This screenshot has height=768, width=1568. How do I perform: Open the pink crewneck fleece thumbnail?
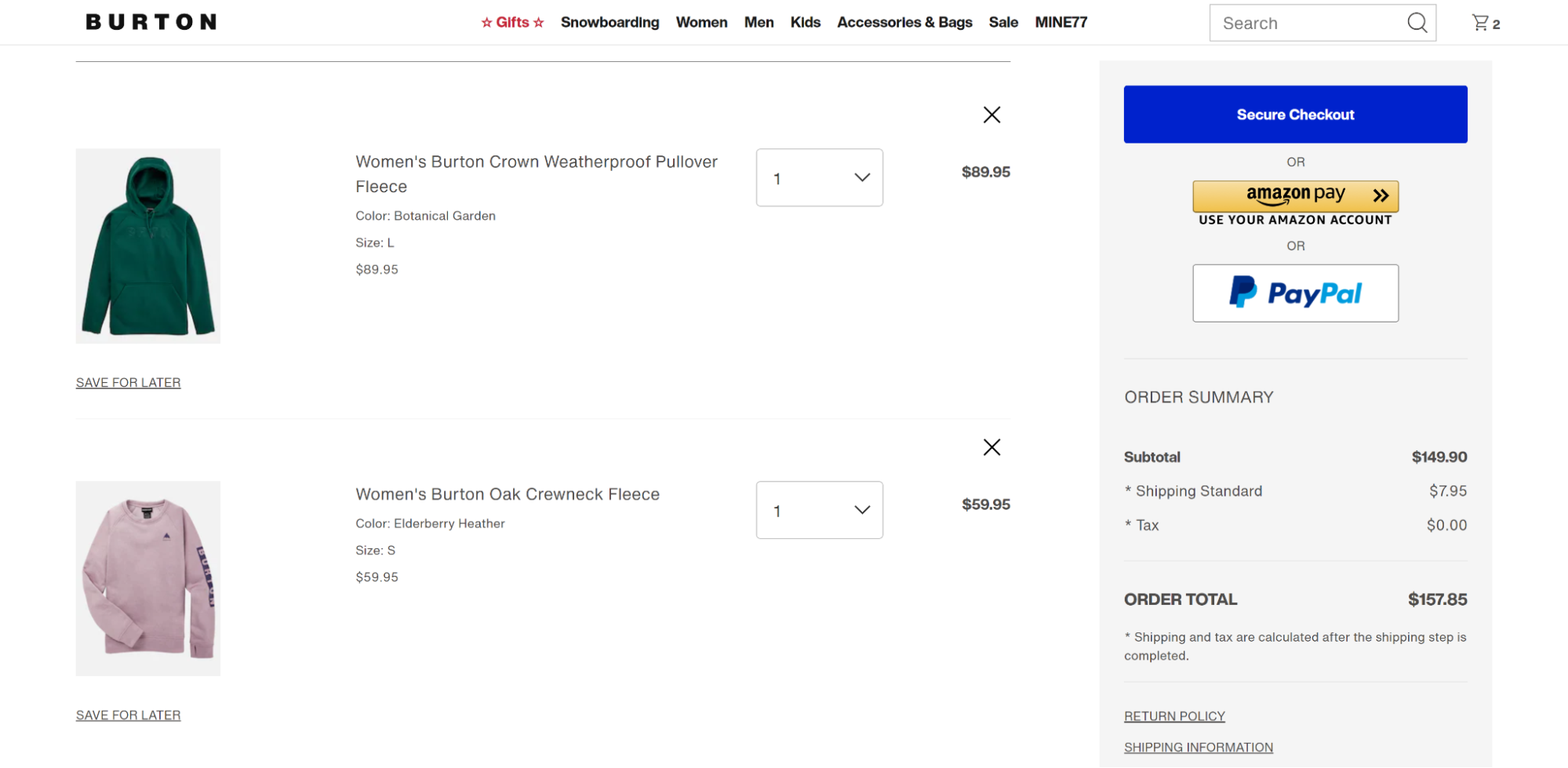[148, 579]
